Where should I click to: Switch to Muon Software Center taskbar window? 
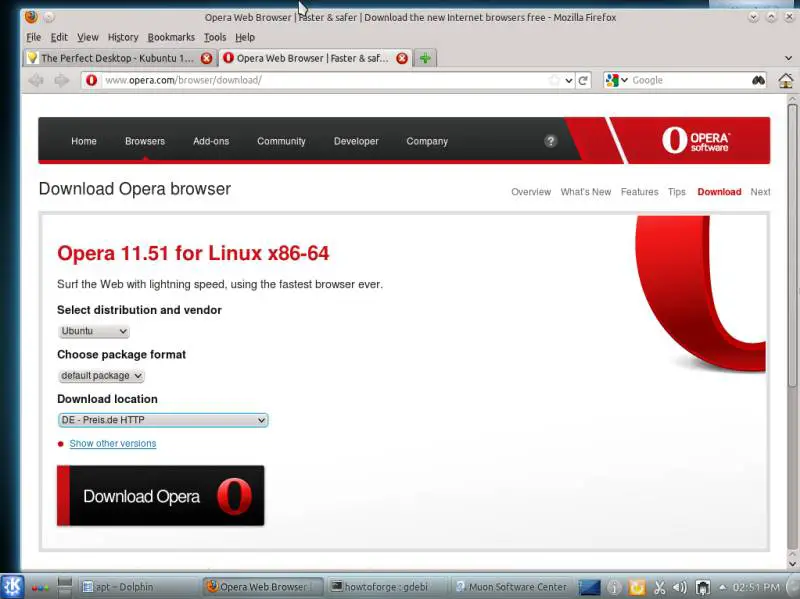coord(511,587)
